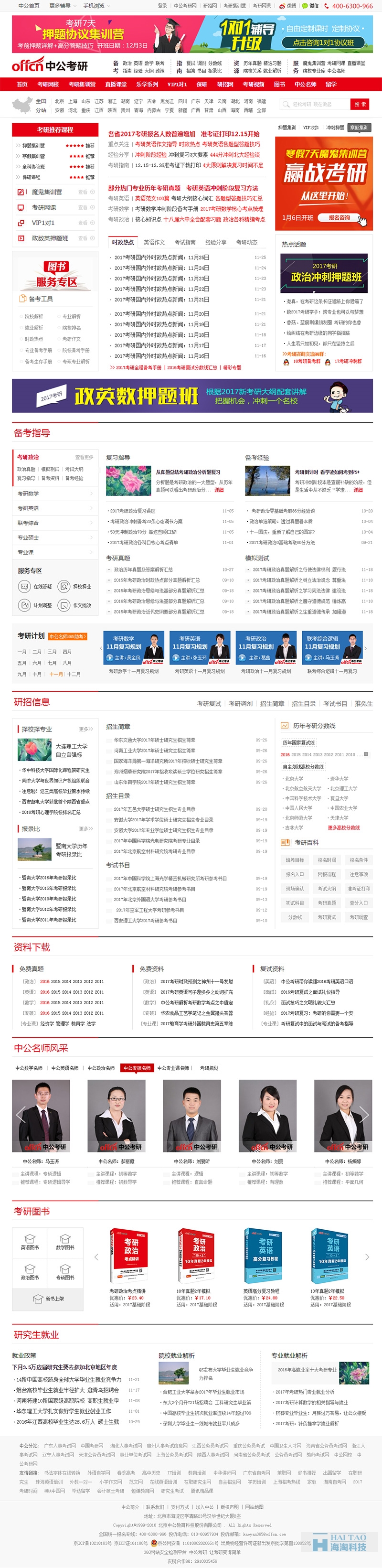This screenshot has height=1568, width=382.
Task: Click the 考研网课 sidebar icon
Action: pyautogui.click(x=21, y=207)
